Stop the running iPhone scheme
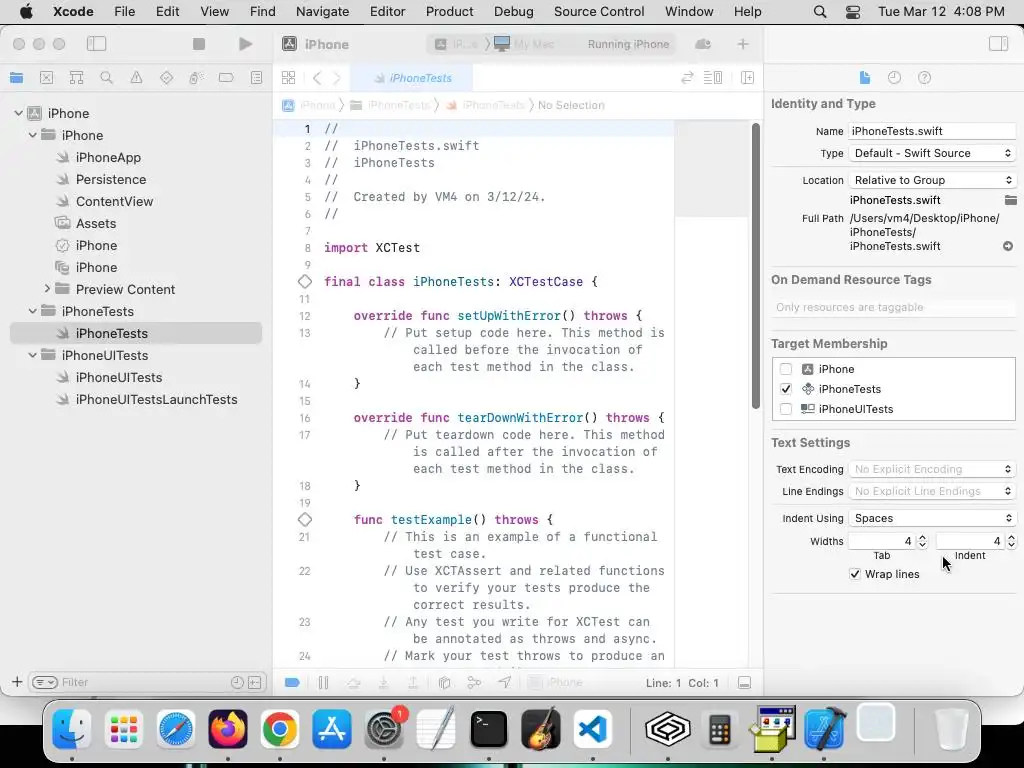This screenshot has height=768, width=1024. pyautogui.click(x=199, y=44)
